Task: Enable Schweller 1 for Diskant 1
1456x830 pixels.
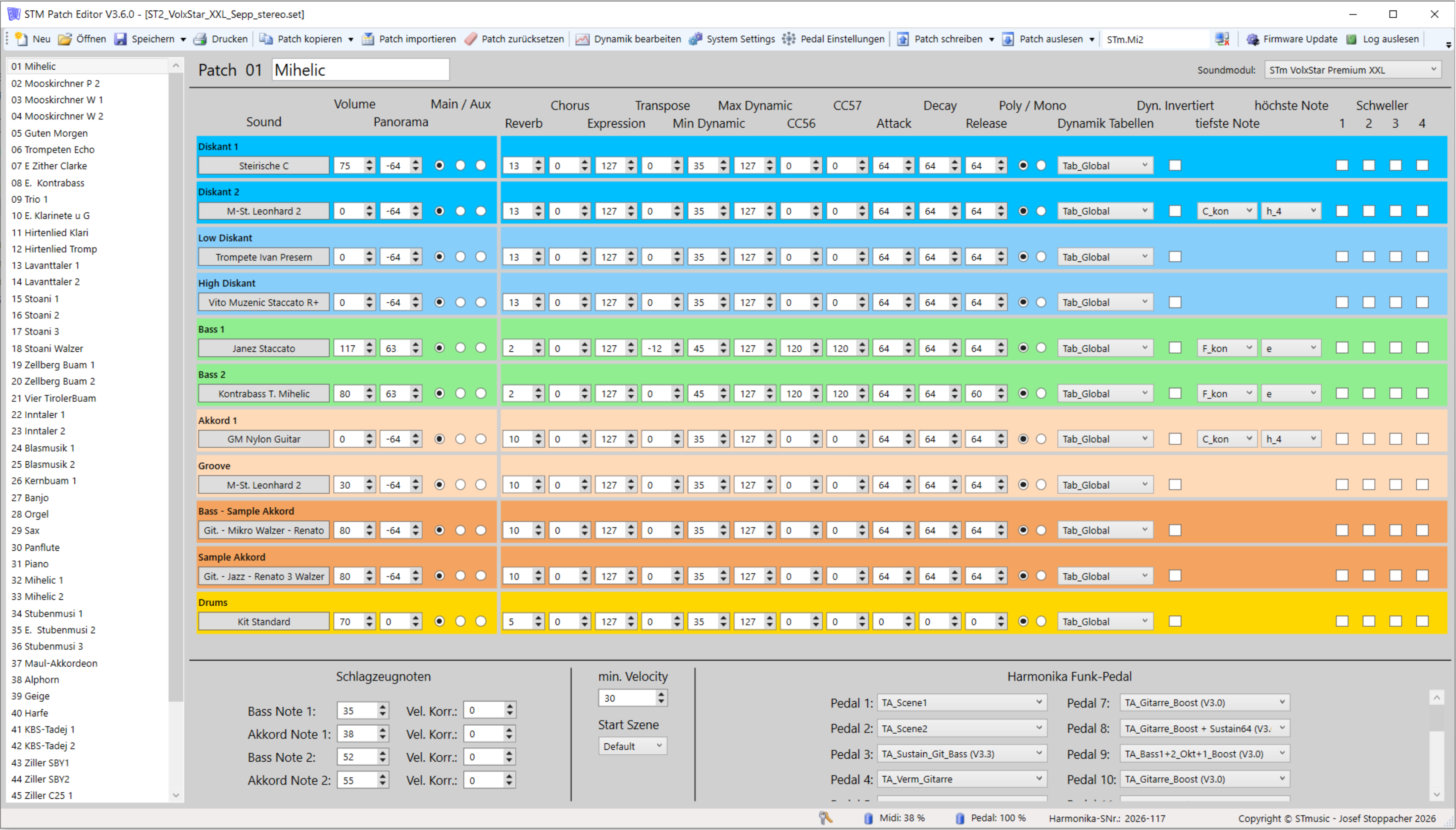Action: (1342, 165)
